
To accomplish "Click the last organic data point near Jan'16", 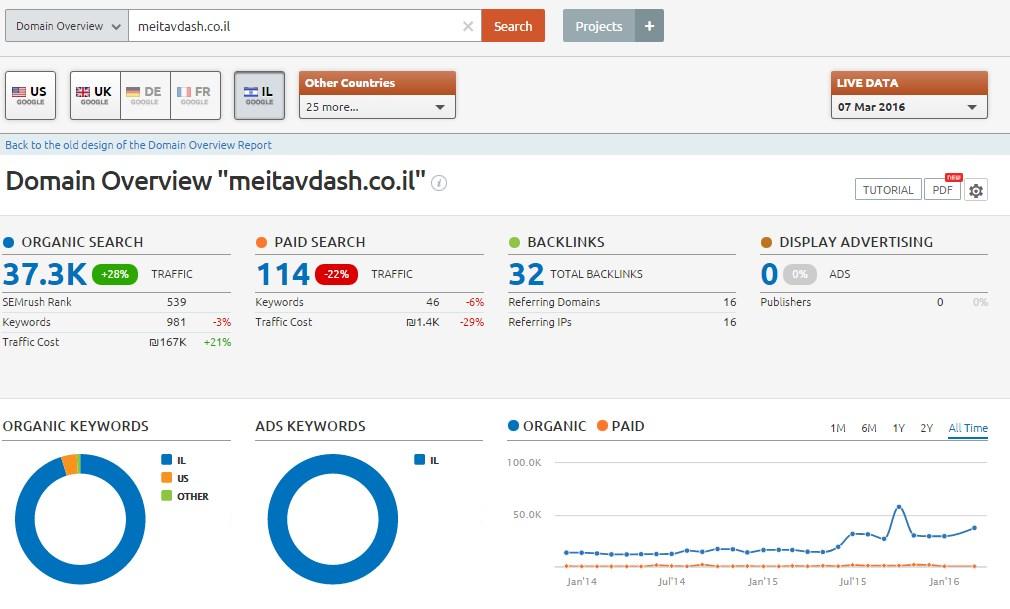I will click(x=975, y=528).
